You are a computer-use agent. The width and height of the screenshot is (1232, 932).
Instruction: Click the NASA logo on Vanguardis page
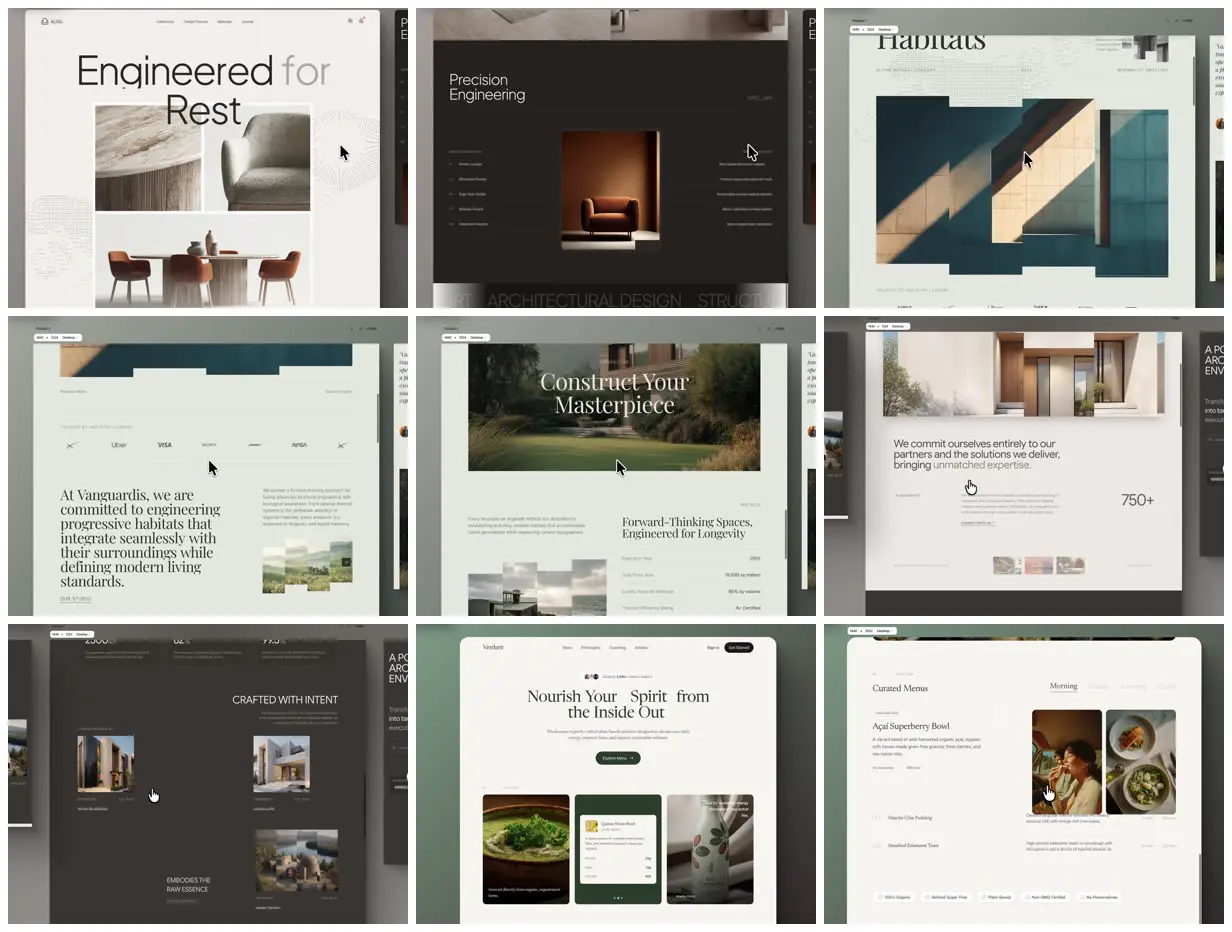pyautogui.click(x=299, y=444)
